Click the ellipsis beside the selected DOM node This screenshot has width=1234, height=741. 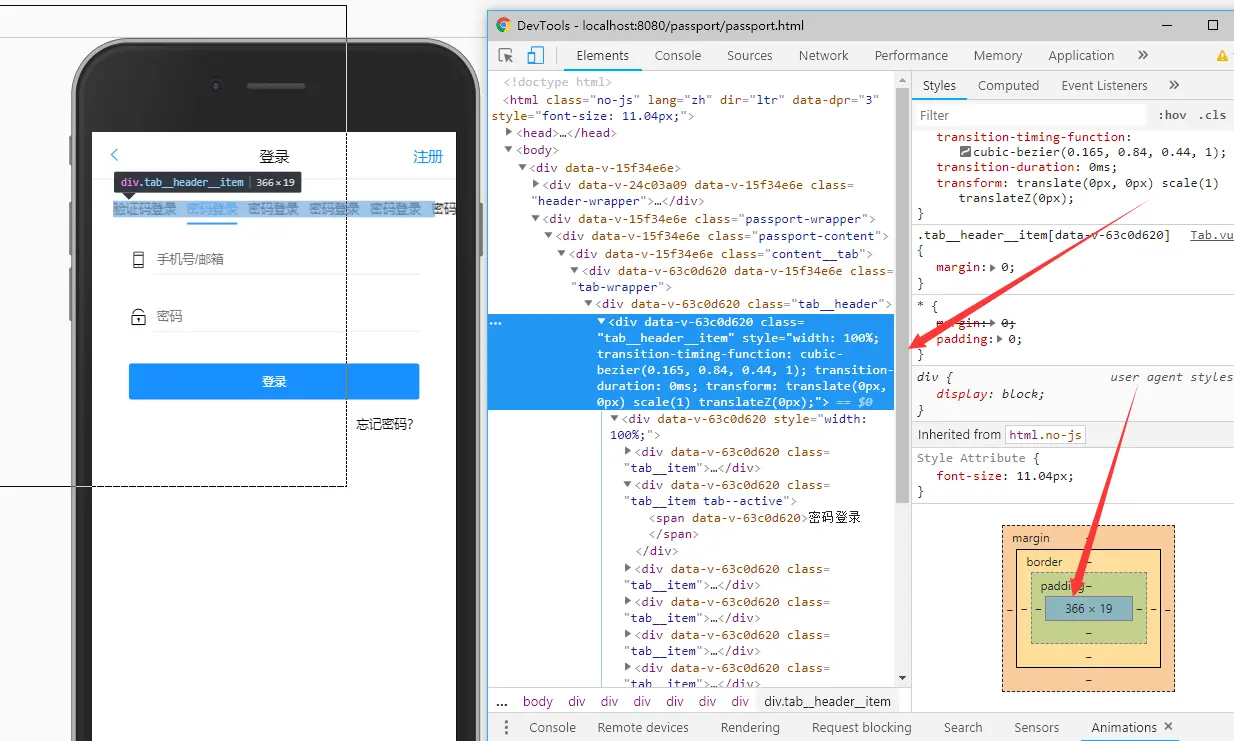(497, 323)
